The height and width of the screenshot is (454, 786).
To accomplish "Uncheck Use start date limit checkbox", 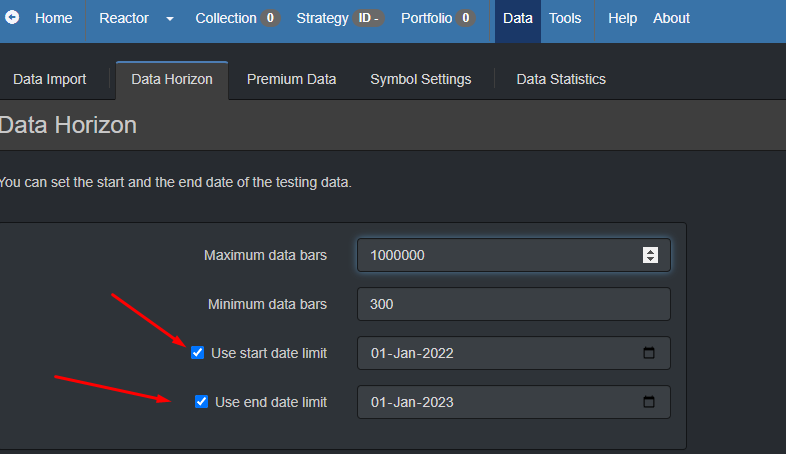I will [x=198, y=353].
